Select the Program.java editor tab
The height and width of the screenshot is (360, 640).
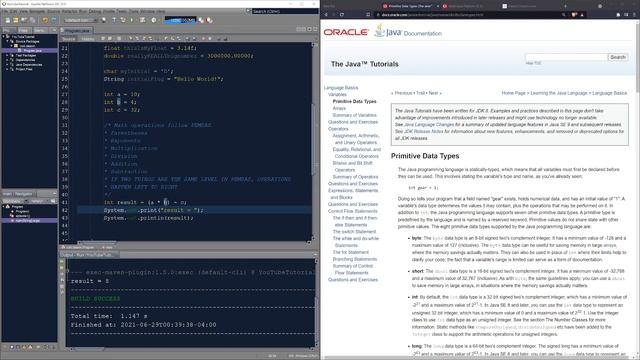click(x=77, y=31)
